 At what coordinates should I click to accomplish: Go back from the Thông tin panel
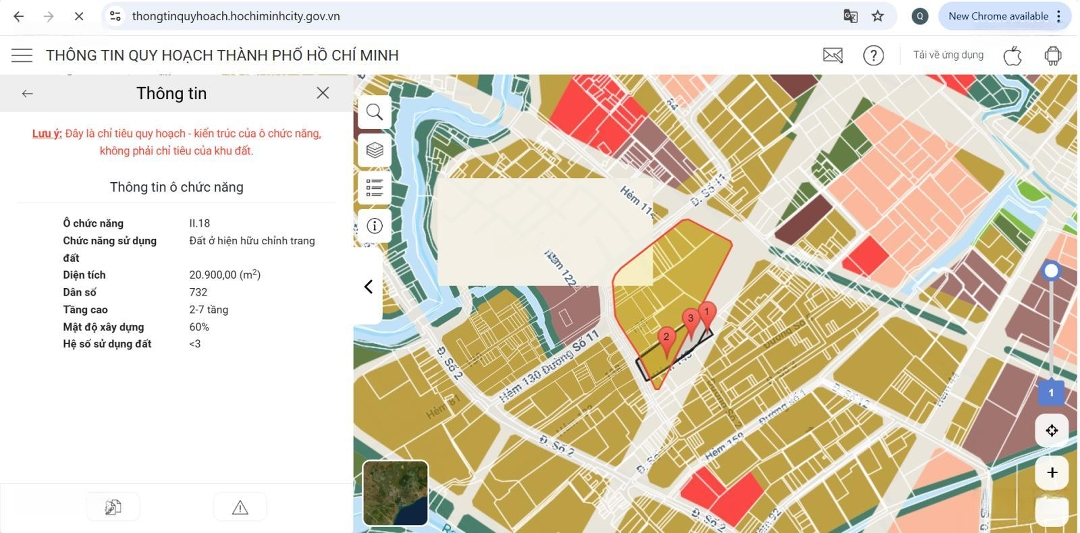(28, 93)
